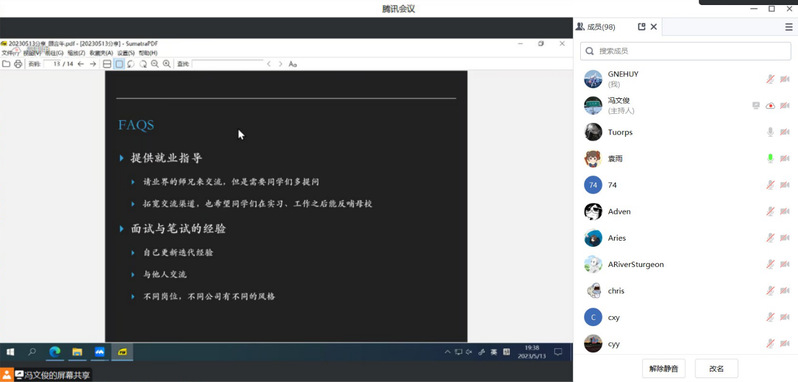Click the 解除静音 button
Viewport: 798px width, 382px height.
(x=664, y=368)
